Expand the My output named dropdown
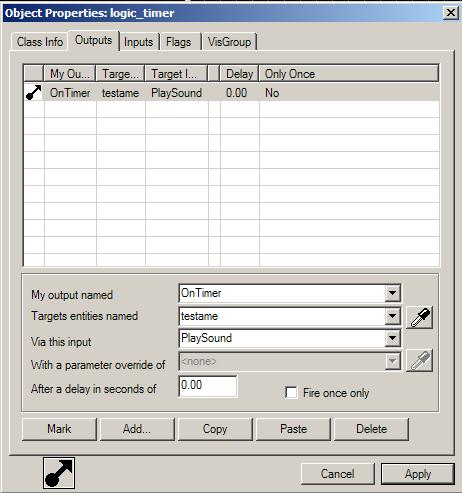 click(x=393, y=293)
